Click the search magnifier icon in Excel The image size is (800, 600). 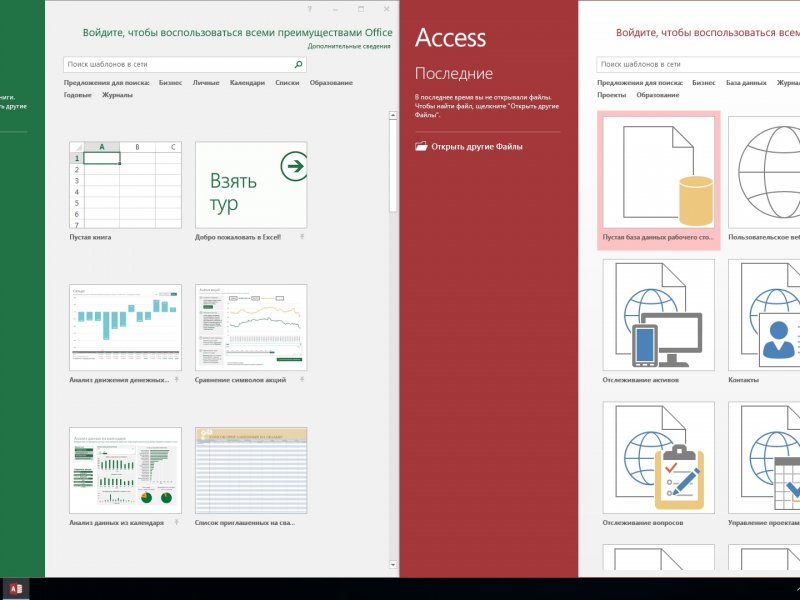click(x=298, y=64)
